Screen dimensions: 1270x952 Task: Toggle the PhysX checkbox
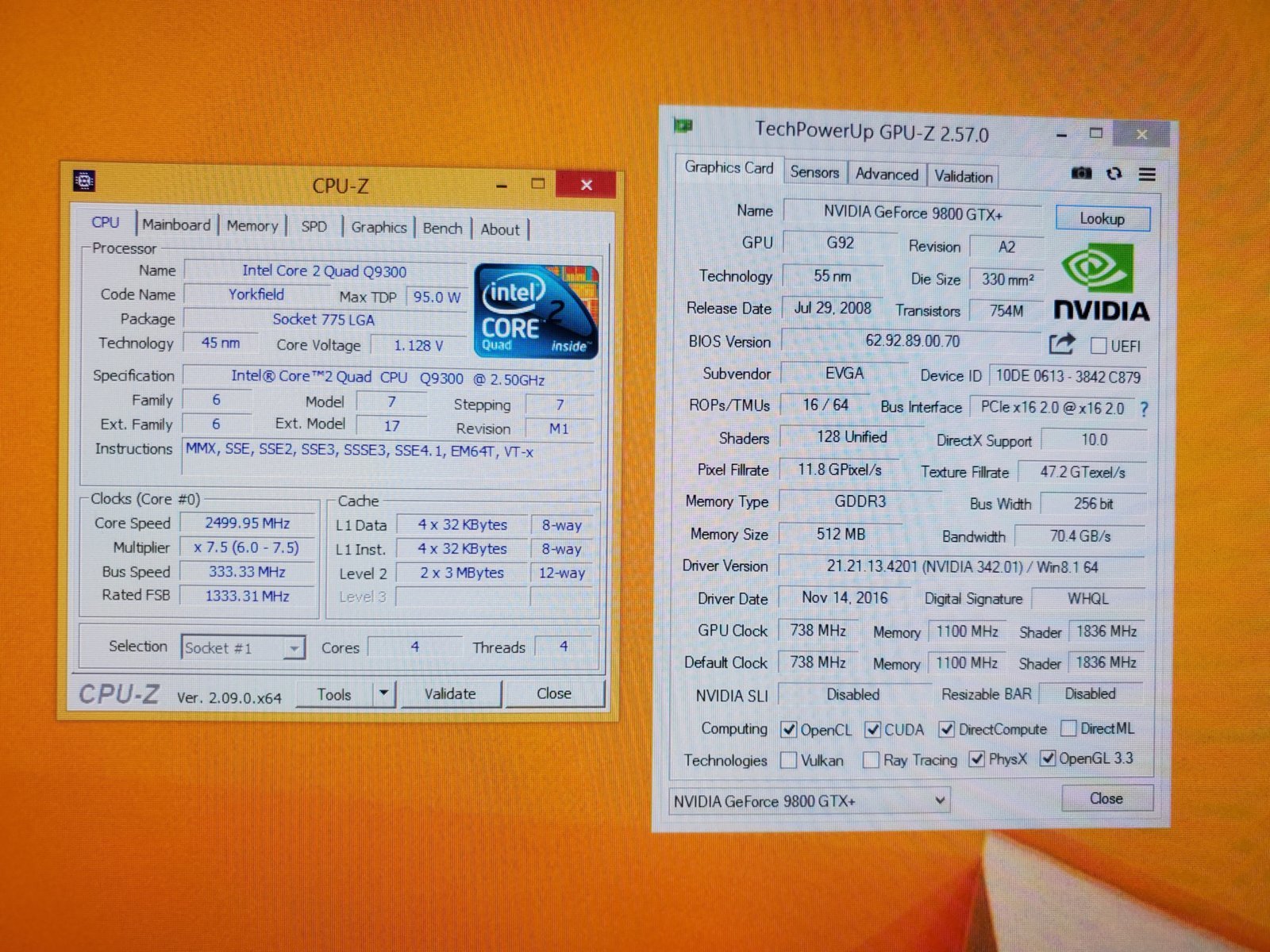coord(977,759)
